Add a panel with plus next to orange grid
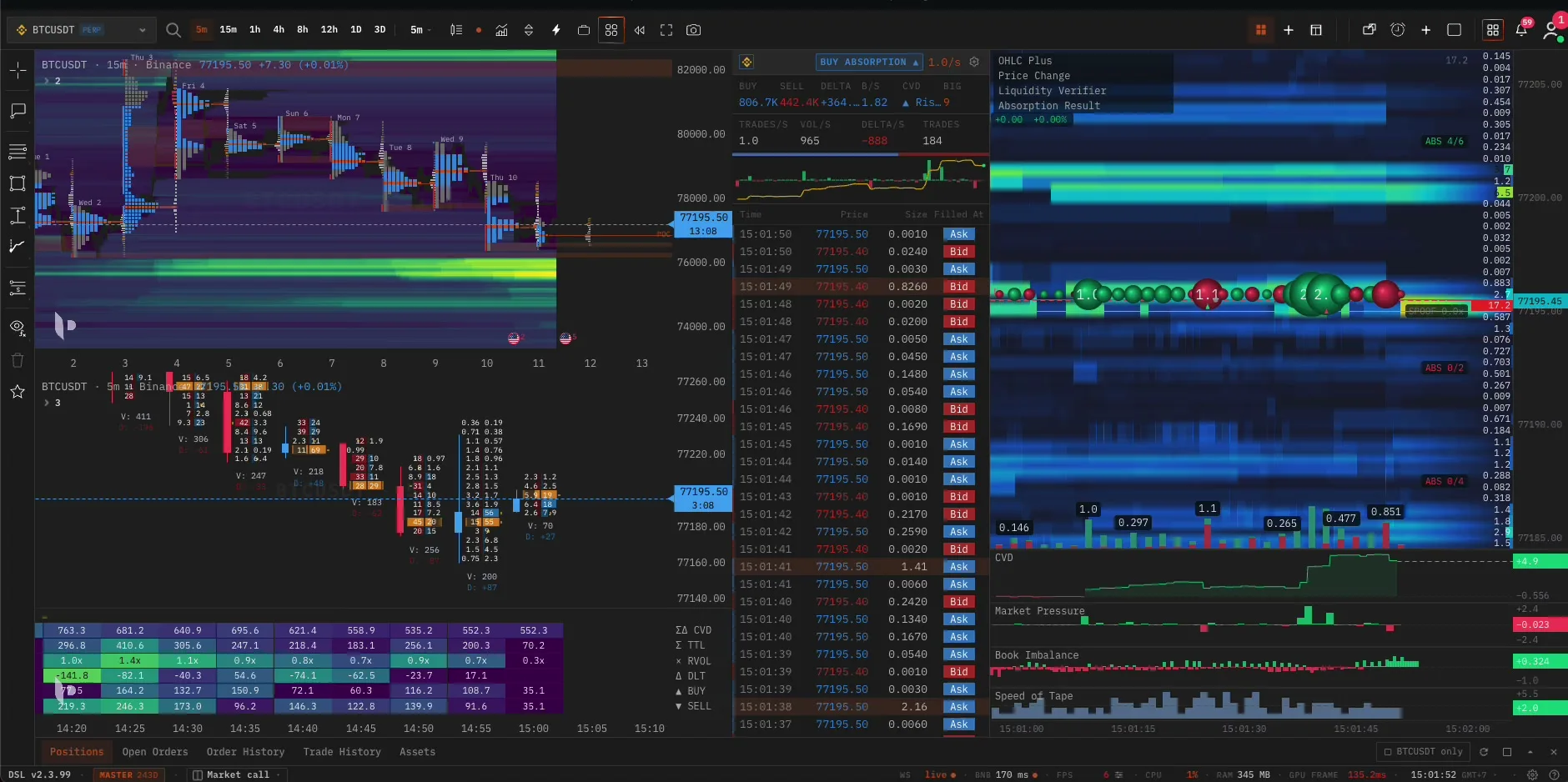 (1289, 30)
